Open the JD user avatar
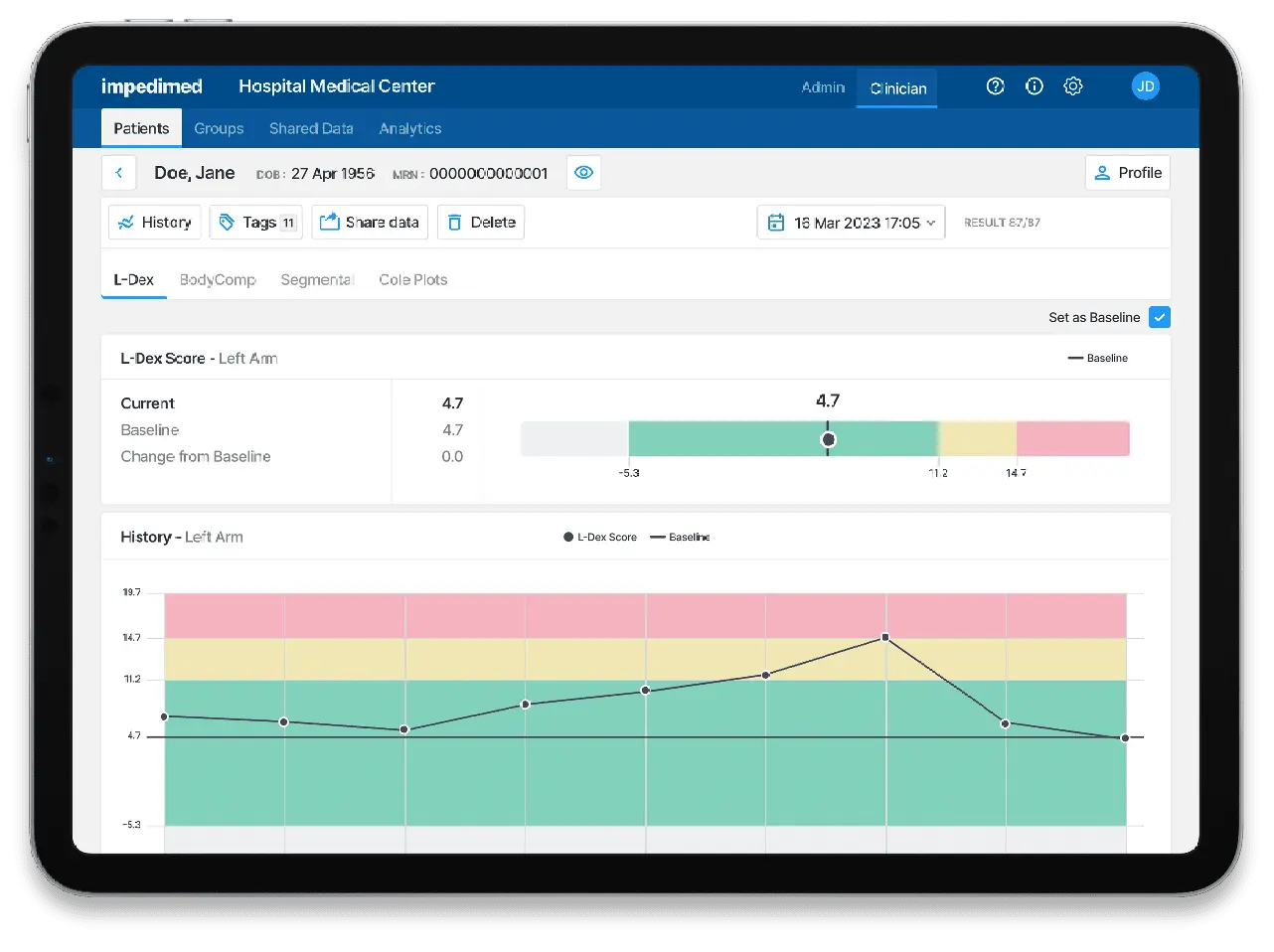Screen dimensions: 1274x952 pos(1146,86)
